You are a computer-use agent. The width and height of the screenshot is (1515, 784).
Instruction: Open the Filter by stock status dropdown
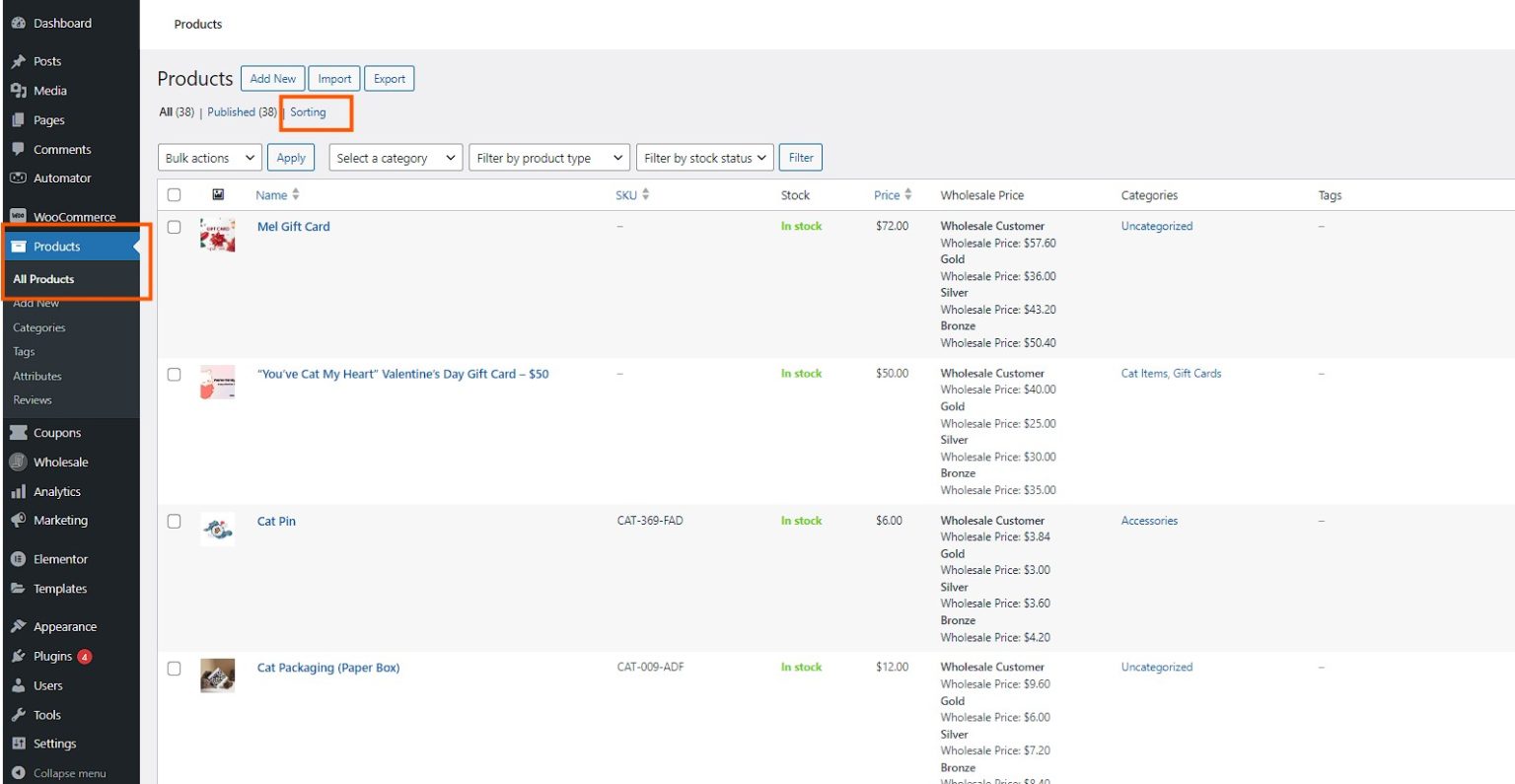pyautogui.click(x=704, y=157)
